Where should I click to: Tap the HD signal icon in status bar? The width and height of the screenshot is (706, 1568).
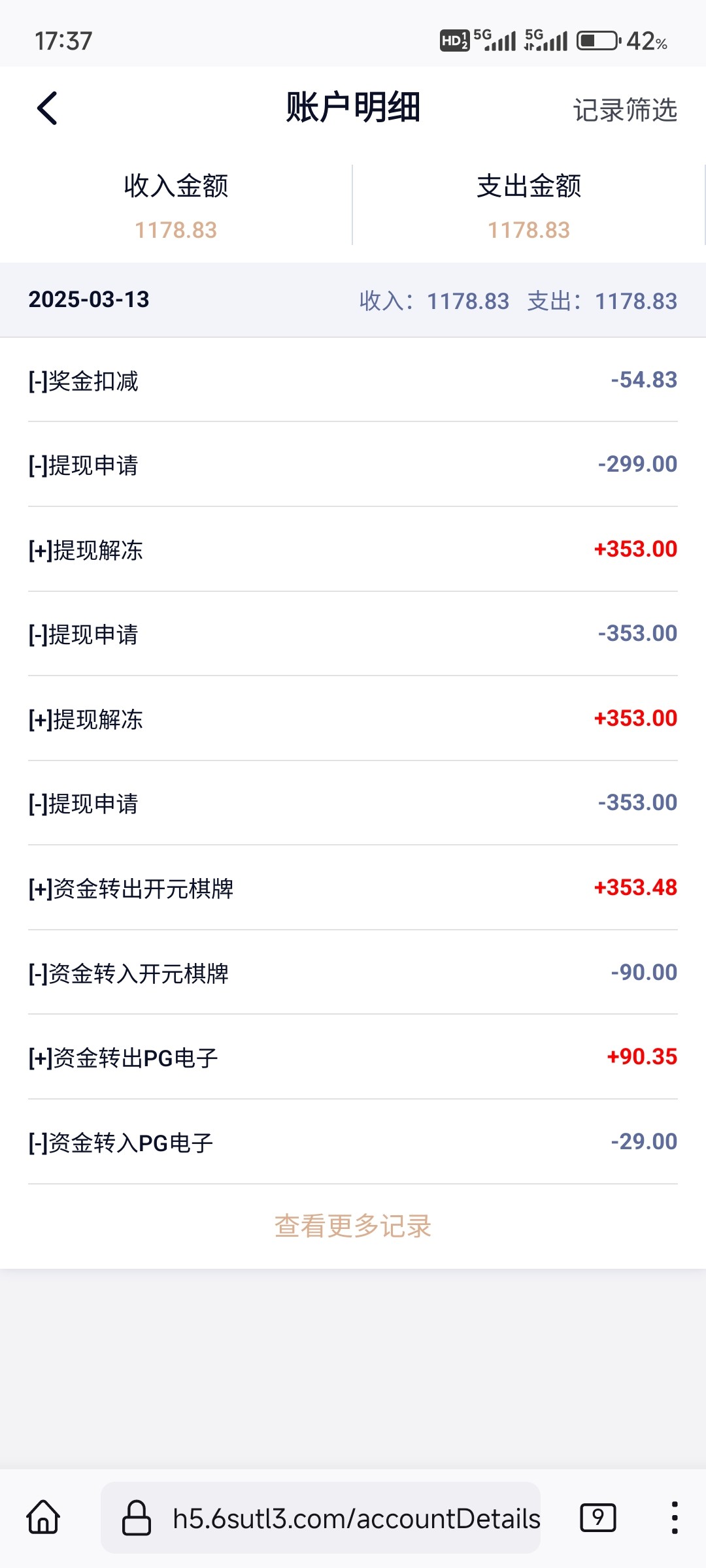(454, 41)
